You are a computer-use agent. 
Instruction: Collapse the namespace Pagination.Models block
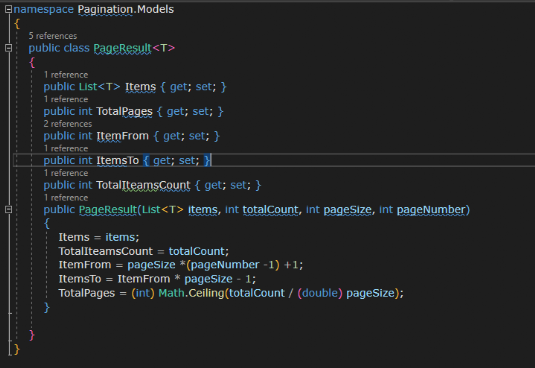click(x=9, y=9)
